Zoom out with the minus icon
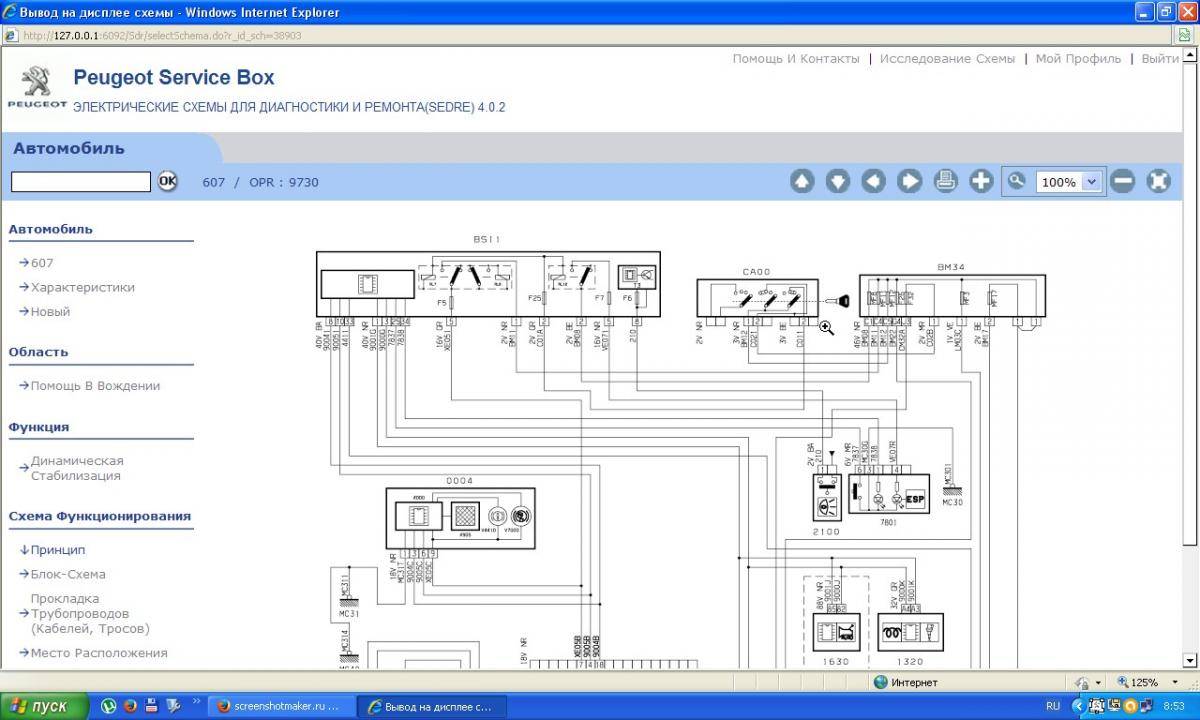This screenshot has height=720, width=1200. tap(1123, 181)
